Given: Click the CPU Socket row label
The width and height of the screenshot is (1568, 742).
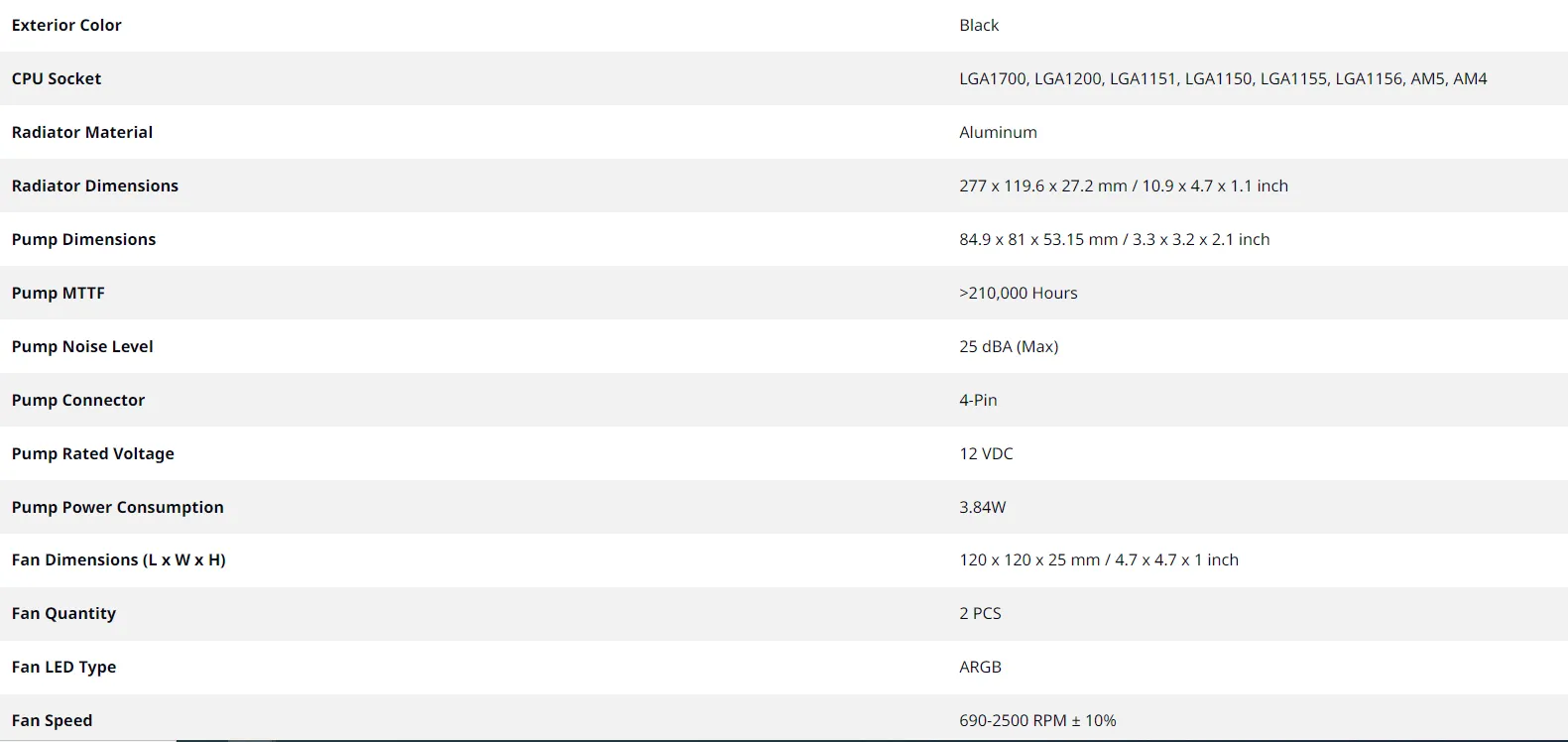Looking at the screenshot, I should [57, 78].
